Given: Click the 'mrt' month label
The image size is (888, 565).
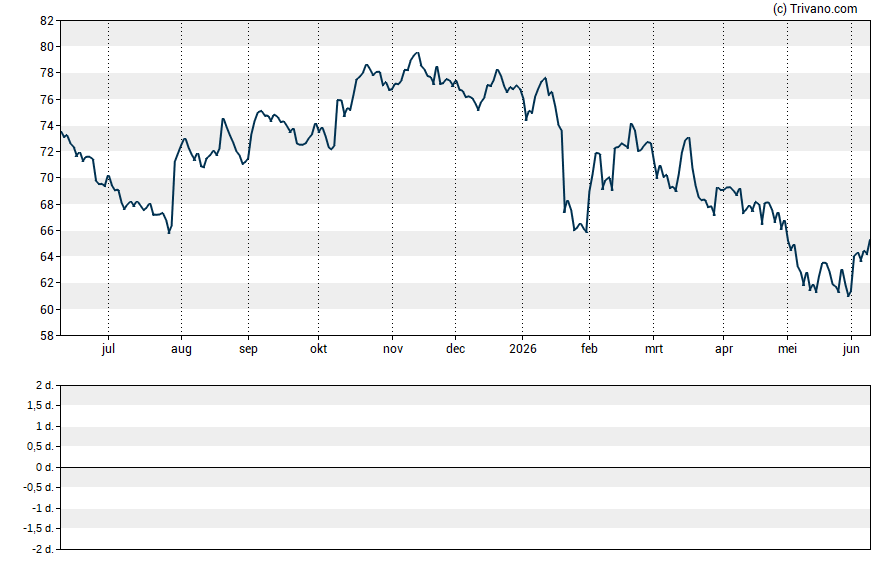Looking at the screenshot, I should (654, 349).
